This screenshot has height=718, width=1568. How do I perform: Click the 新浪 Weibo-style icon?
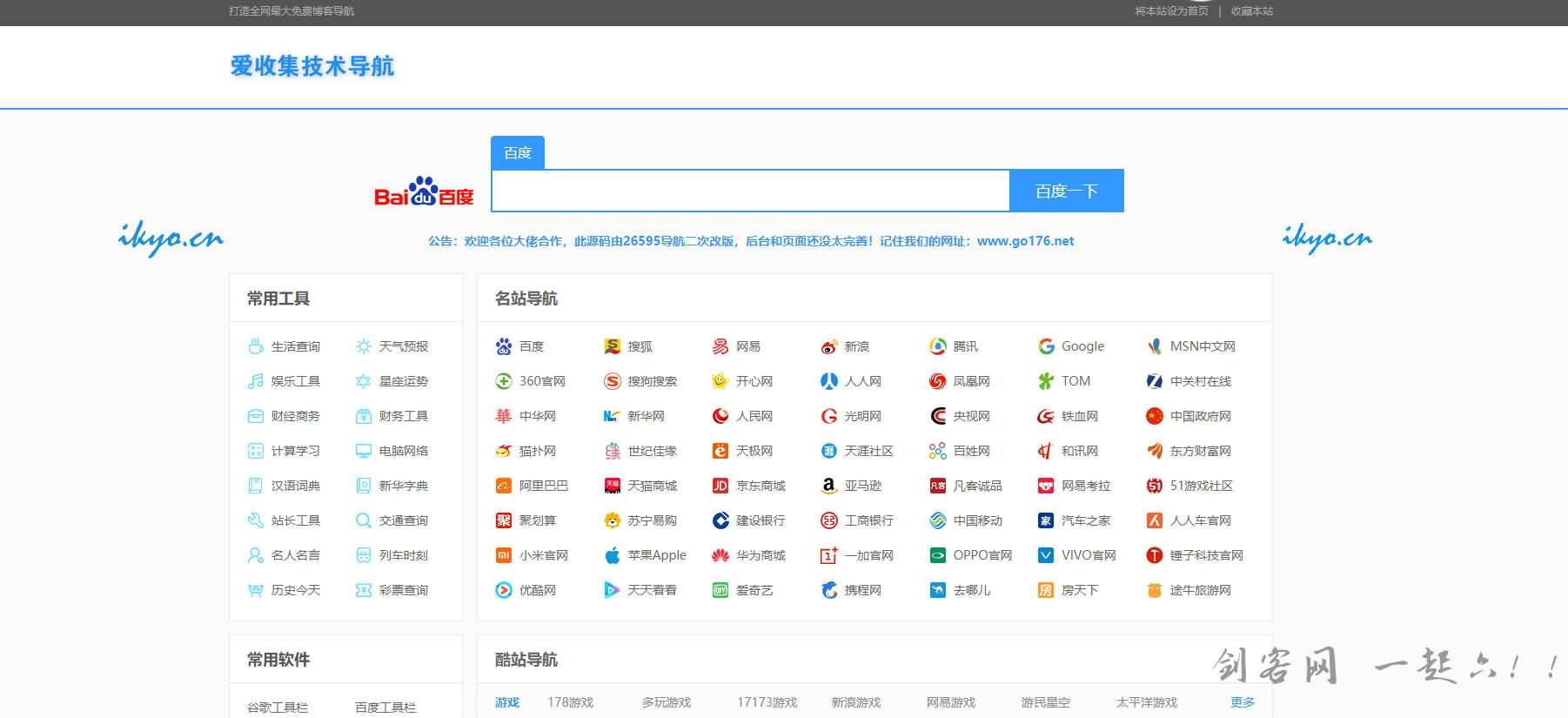tap(829, 346)
